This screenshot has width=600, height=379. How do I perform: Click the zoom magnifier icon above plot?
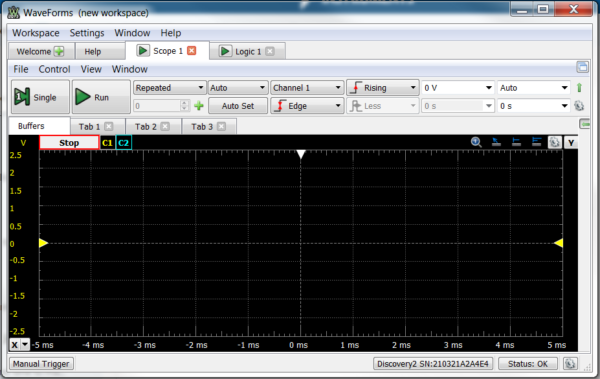[x=476, y=142]
